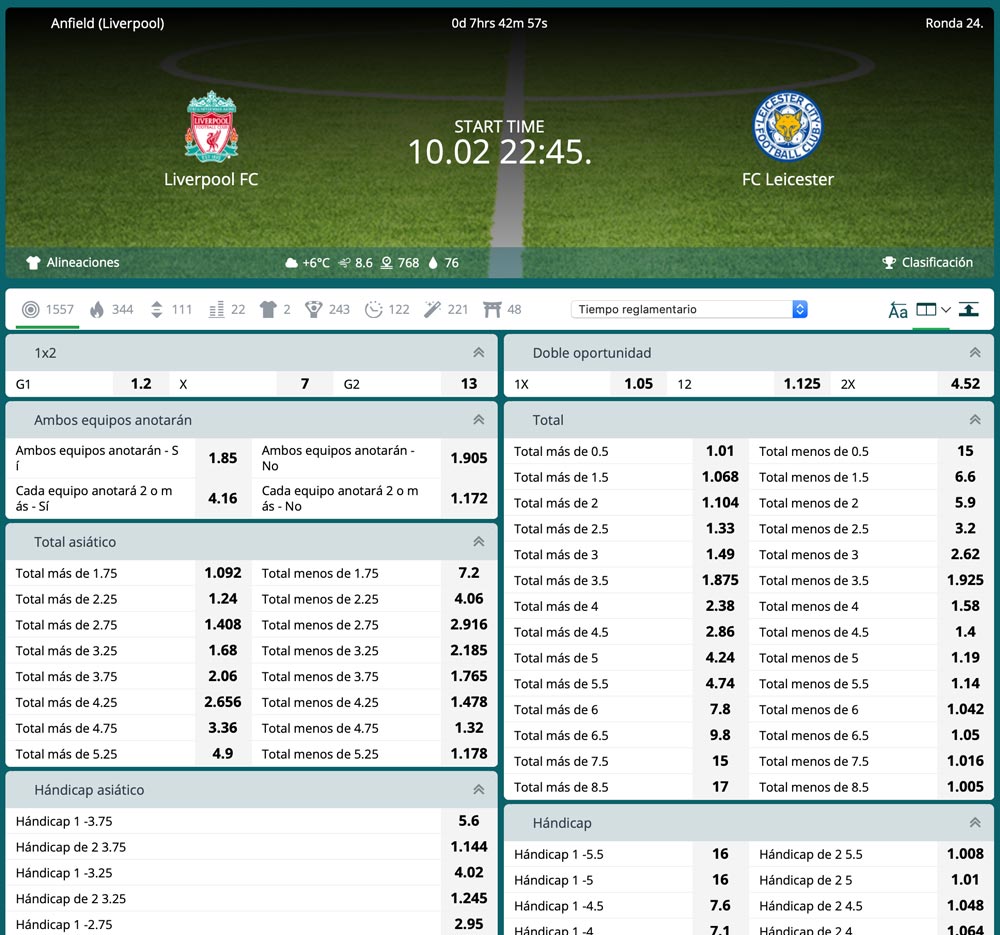Screen dimensions: 1000x935
Task: Select Hándicap 1 -5.5 odds 16
Action: (x=720, y=855)
